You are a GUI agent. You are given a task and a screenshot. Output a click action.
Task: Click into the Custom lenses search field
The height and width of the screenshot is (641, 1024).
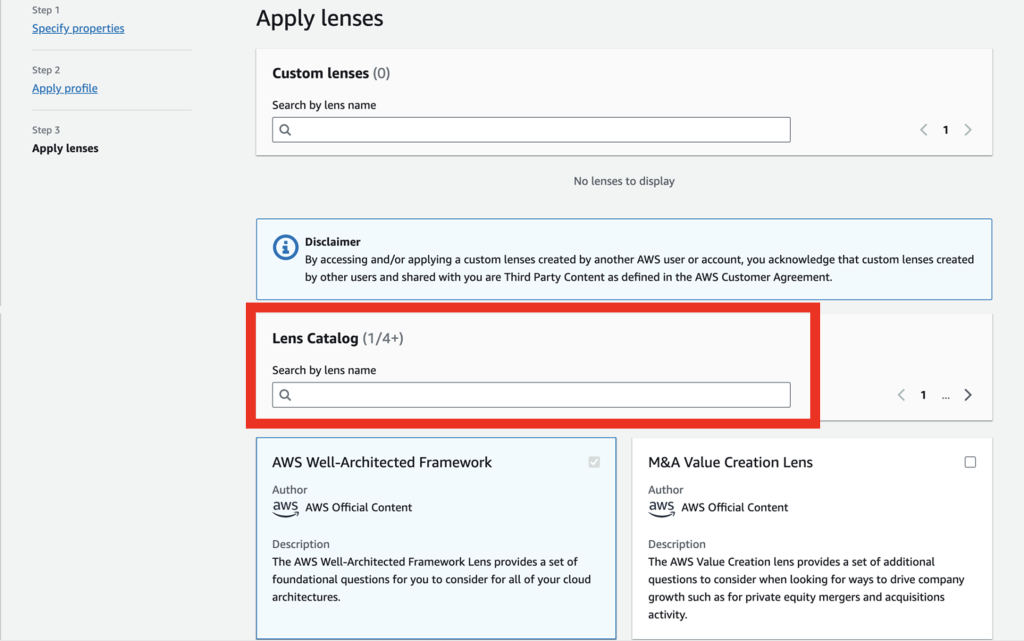pos(530,129)
